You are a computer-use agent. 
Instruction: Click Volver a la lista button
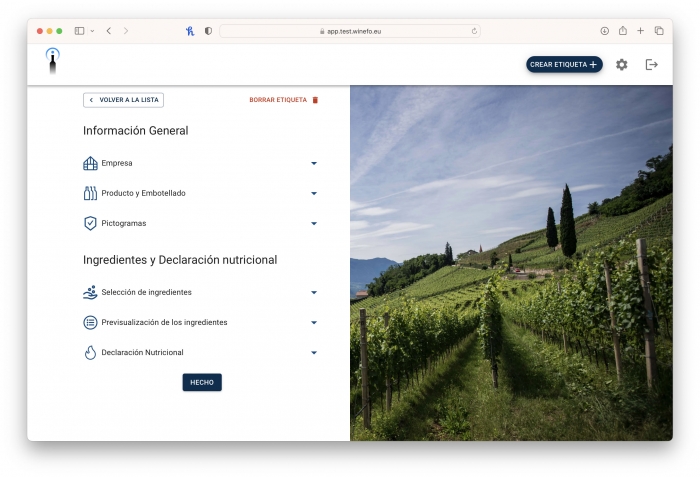[x=123, y=100]
